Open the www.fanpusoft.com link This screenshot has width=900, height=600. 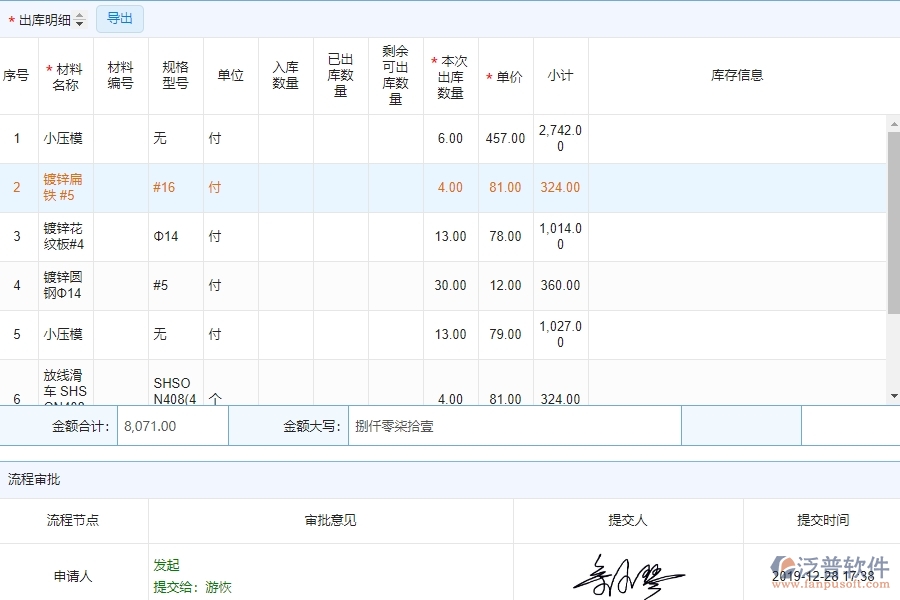(831, 582)
